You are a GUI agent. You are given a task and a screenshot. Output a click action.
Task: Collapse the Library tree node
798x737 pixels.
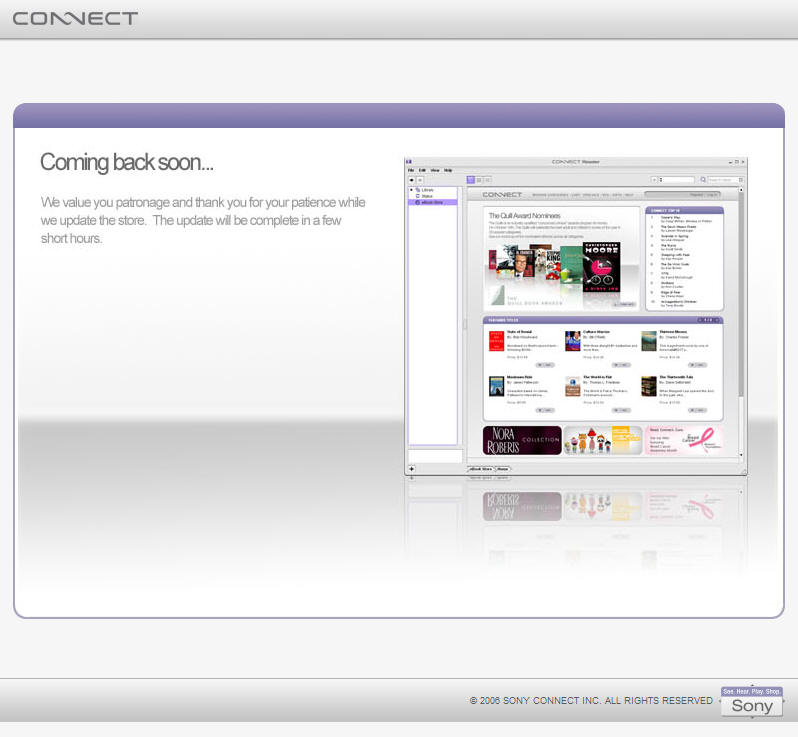[x=411, y=190]
